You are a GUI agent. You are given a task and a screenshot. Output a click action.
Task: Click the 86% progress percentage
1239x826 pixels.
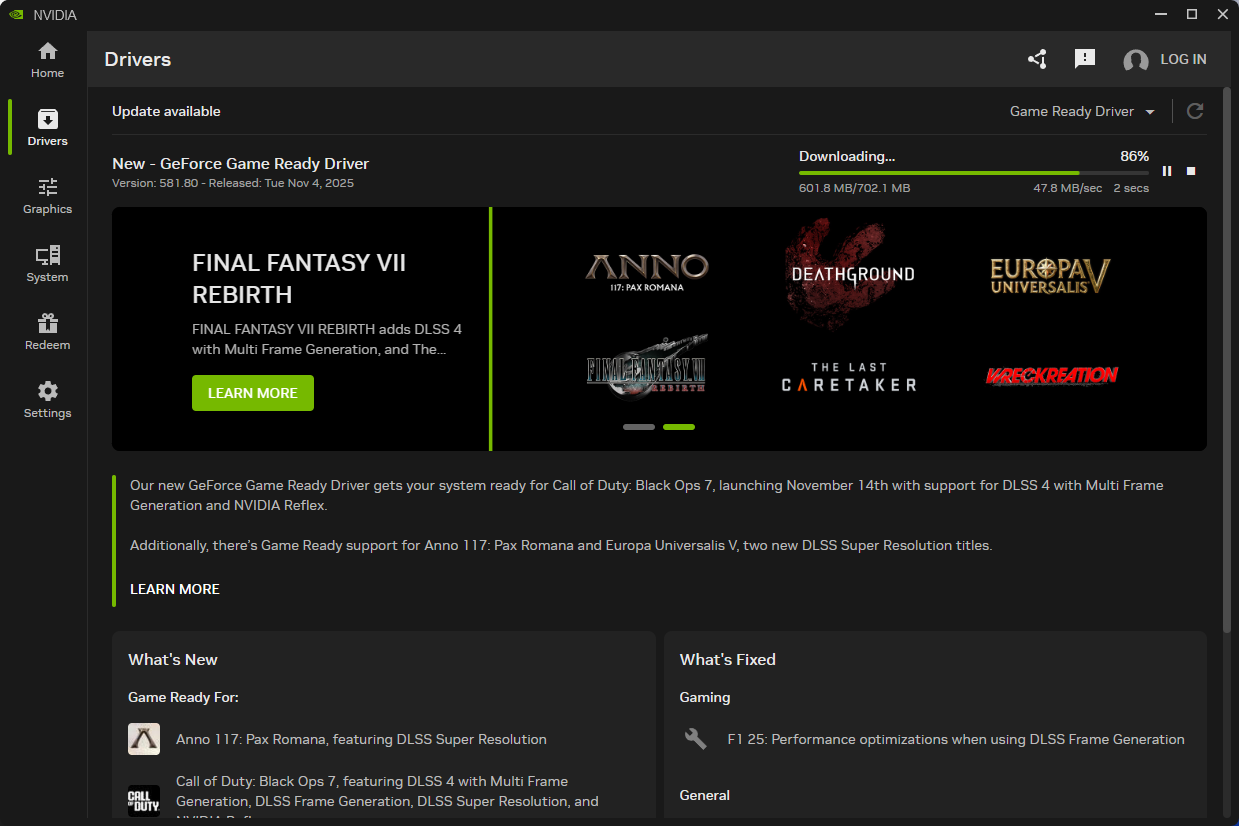pyautogui.click(x=1134, y=156)
